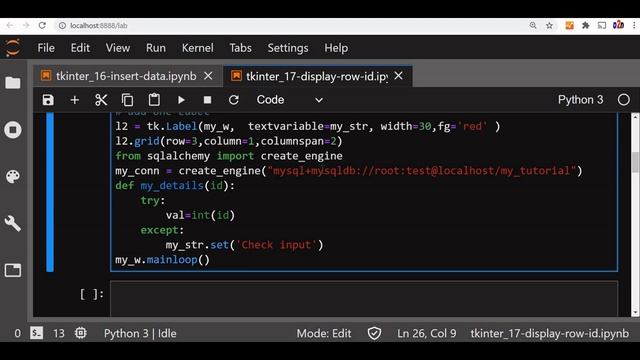
Task: Click the code line my_w.mainloop()
Action: [162, 260]
